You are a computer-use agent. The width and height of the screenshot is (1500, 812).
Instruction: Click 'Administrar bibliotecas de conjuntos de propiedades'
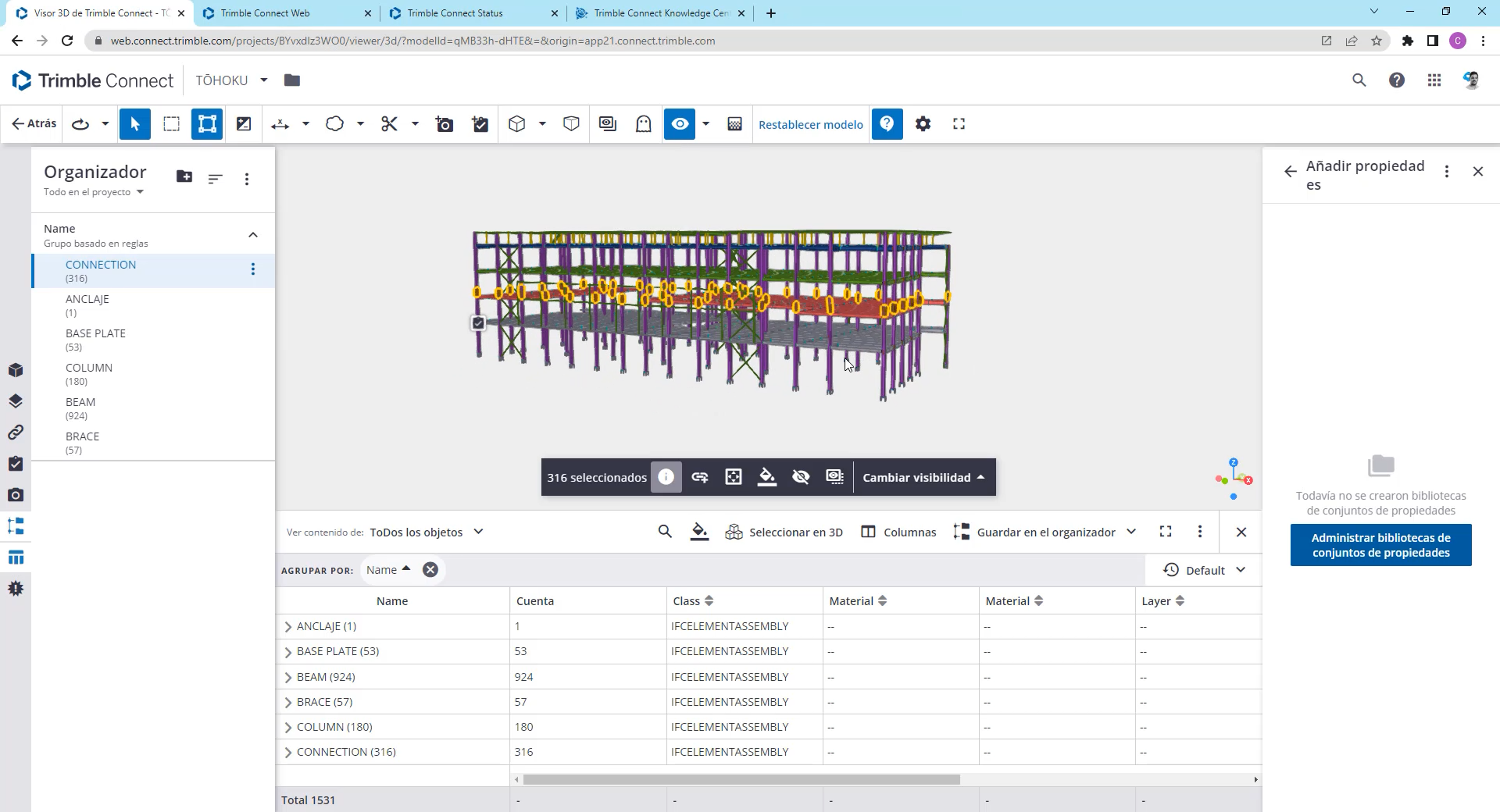click(x=1380, y=545)
